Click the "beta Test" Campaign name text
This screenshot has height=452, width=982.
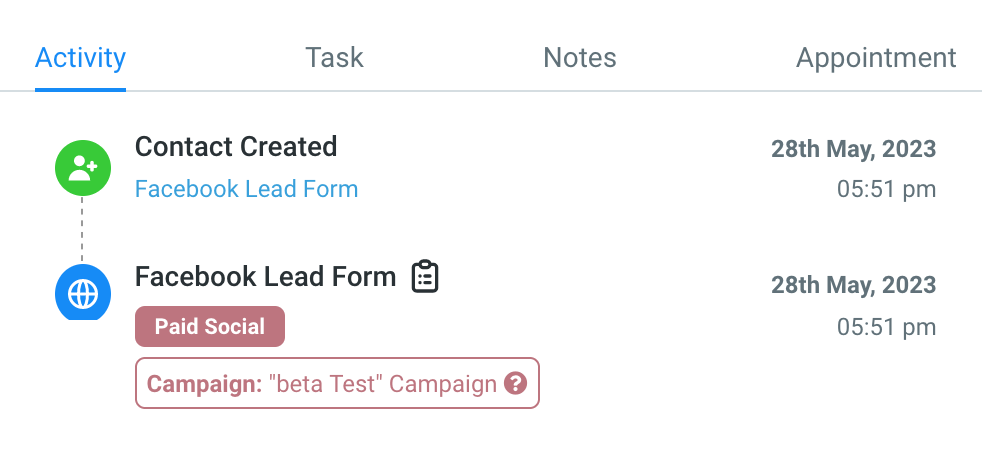coord(383,384)
